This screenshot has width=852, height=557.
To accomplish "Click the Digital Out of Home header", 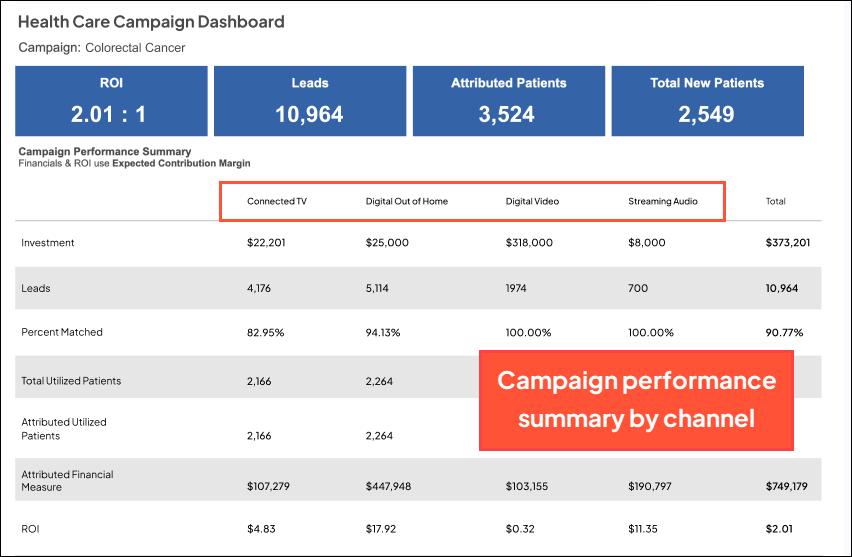I will tap(407, 201).
